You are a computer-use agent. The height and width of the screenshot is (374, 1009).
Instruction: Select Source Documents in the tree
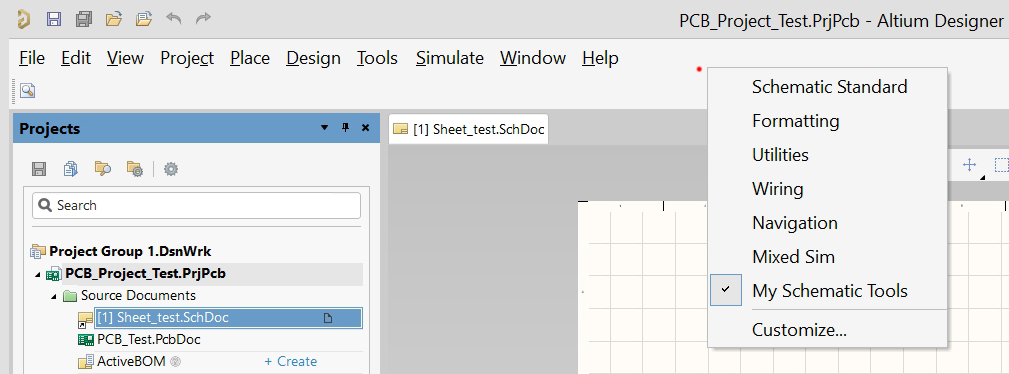138,295
